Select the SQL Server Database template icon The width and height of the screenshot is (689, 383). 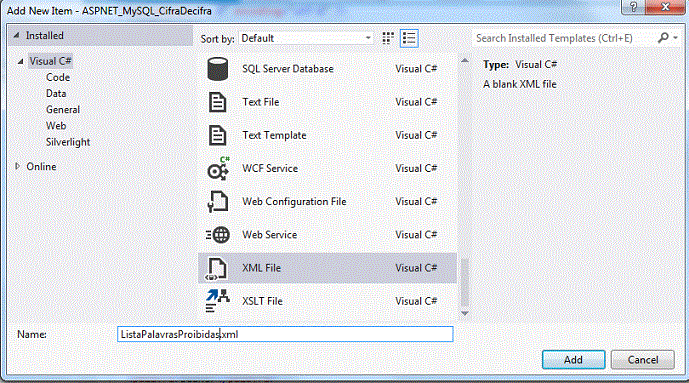(217, 69)
